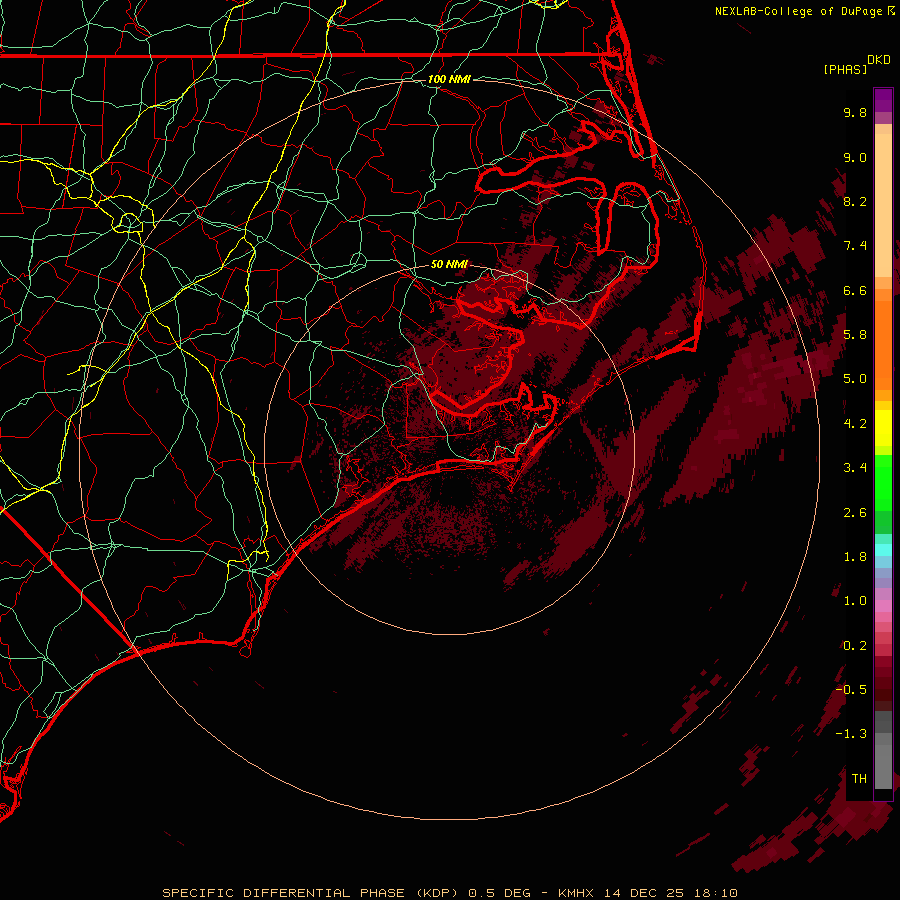Image resolution: width=900 pixels, height=900 pixels.
Task: Click the DKD units label above the scale
Action: pos(879,60)
